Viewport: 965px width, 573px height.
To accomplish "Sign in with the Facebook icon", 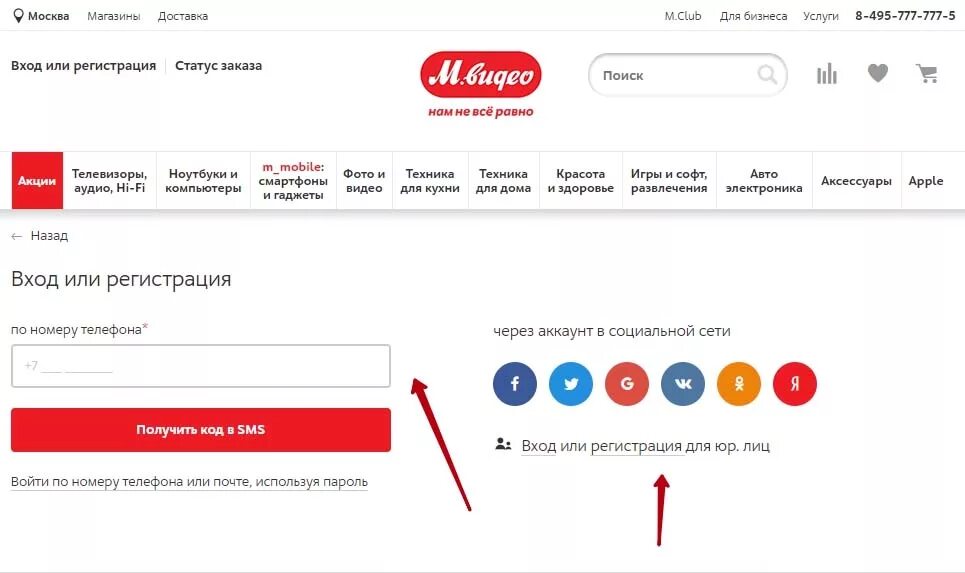I will pyautogui.click(x=515, y=383).
